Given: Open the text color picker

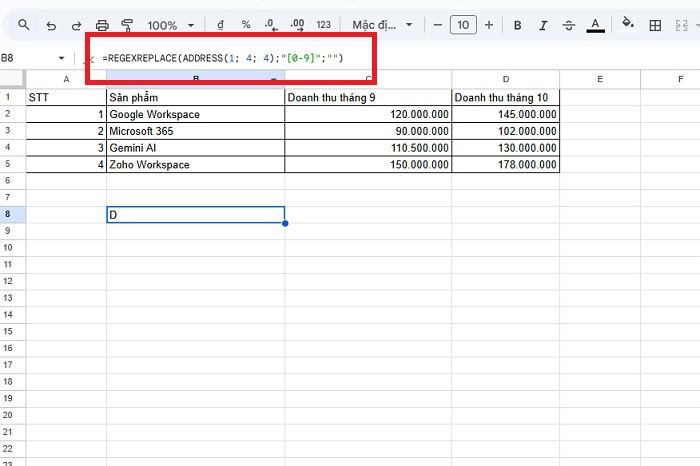Looking at the screenshot, I should (x=595, y=25).
